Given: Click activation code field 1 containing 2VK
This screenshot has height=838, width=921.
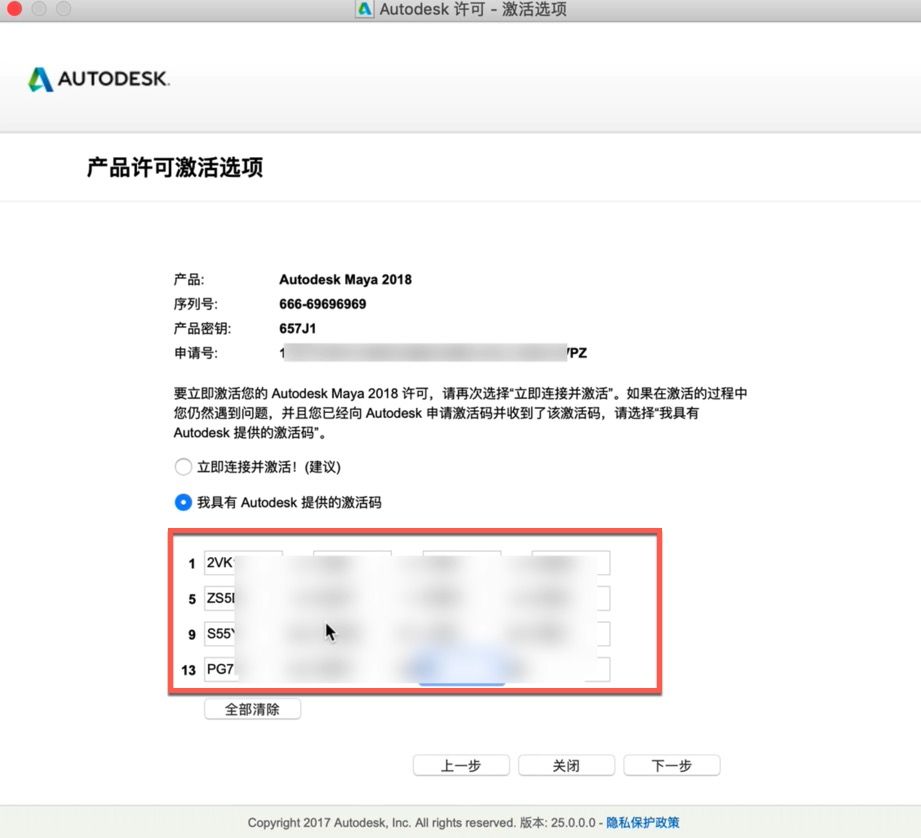Looking at the screenshot, I should click(x=243, y=563).
